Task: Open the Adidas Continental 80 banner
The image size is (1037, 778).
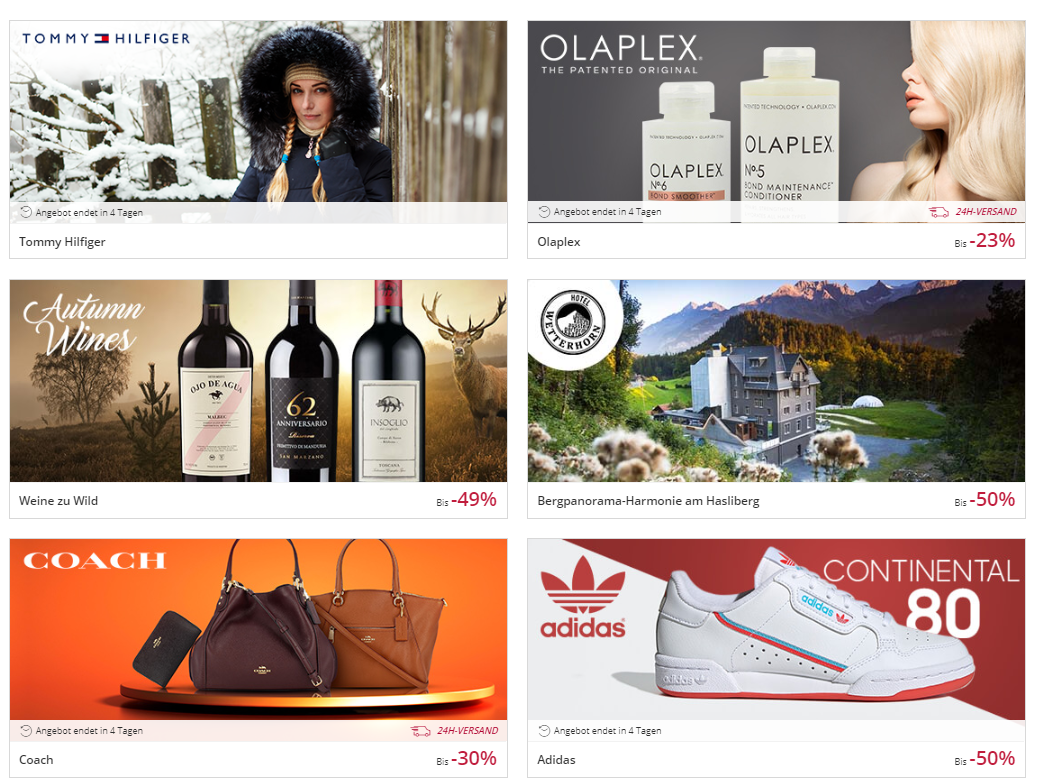Action: (776, 629)
